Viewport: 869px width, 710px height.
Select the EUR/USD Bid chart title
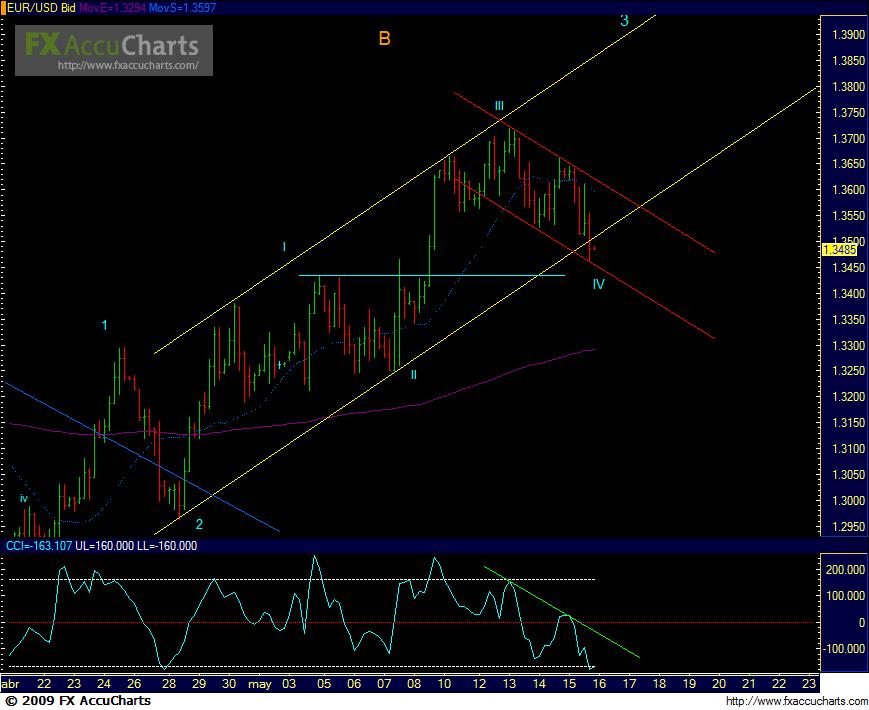(40, 7)
